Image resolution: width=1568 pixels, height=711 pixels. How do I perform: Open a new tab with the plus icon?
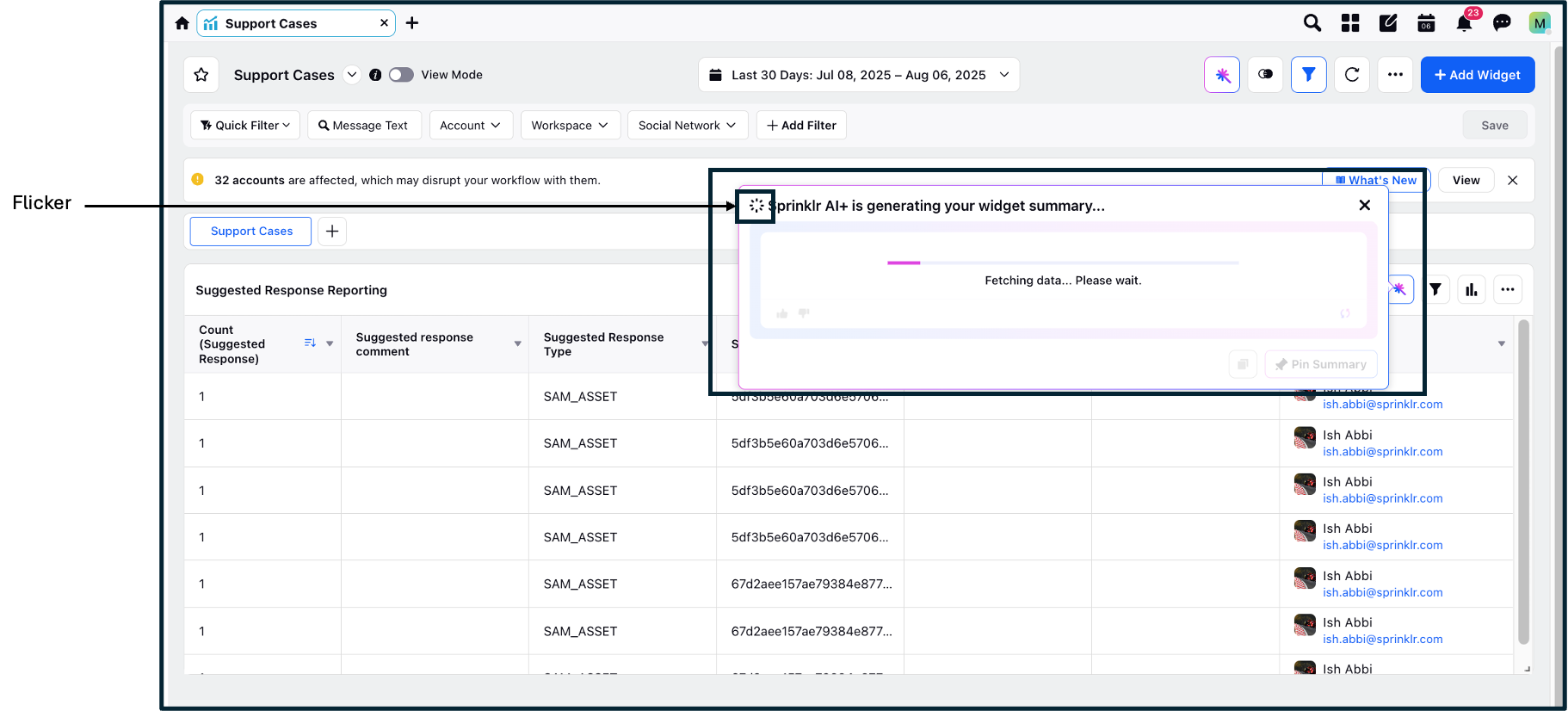[x=412, y=23]
